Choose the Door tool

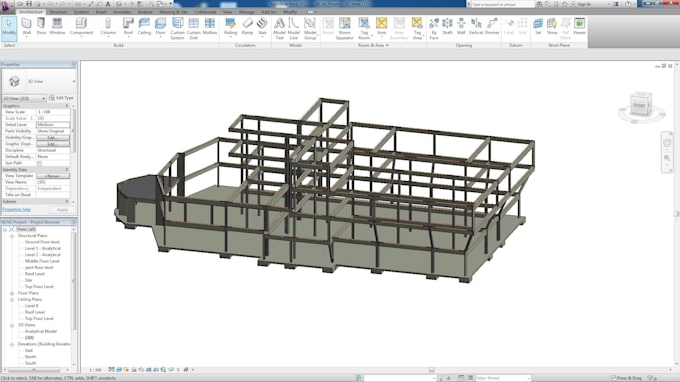[x=41, y=26]
